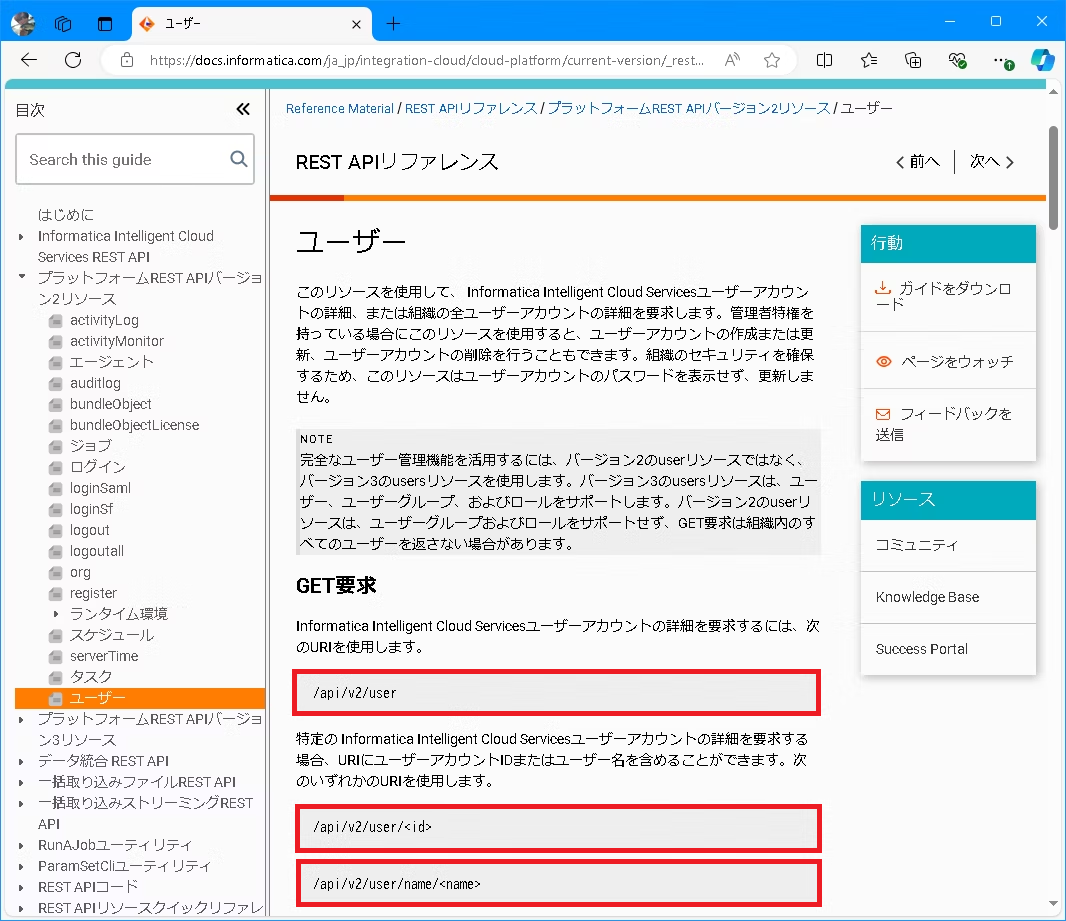Open bundleObjectLicense topic
This screenshot has width=1066, height=921.
point(135,425)
